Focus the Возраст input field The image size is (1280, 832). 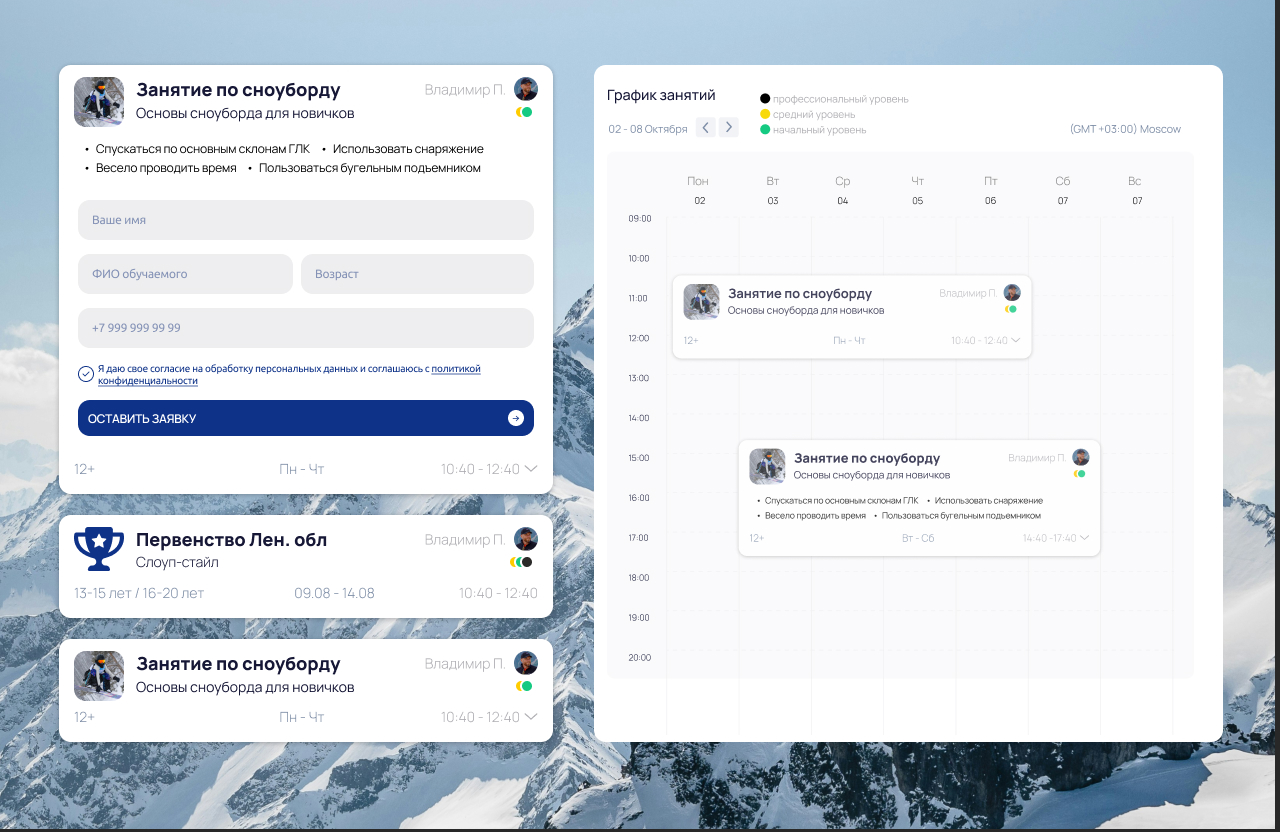pos(417,274)
